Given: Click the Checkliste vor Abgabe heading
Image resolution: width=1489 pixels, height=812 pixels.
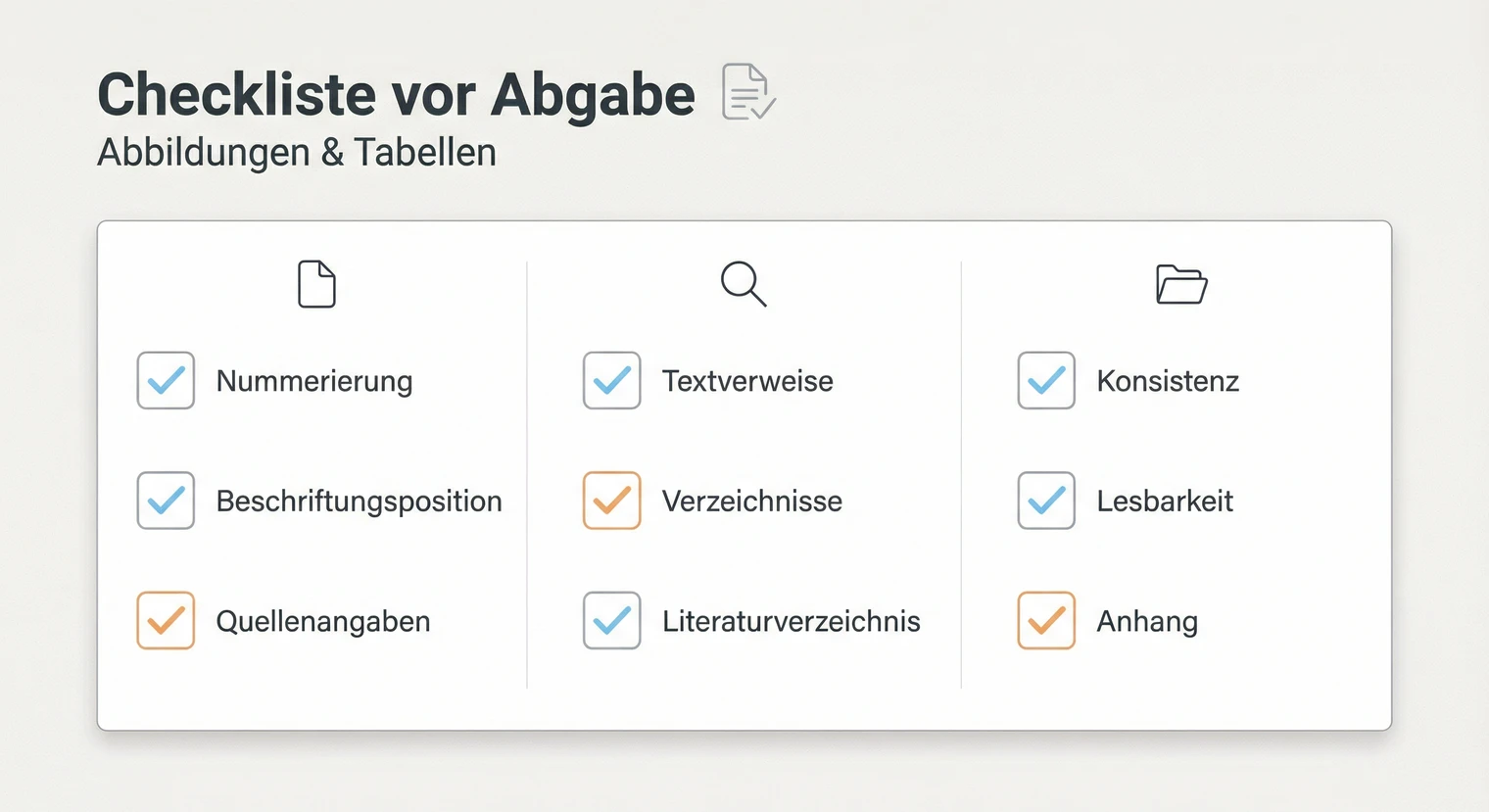Looking at the screenshot, I should [396, 93].
